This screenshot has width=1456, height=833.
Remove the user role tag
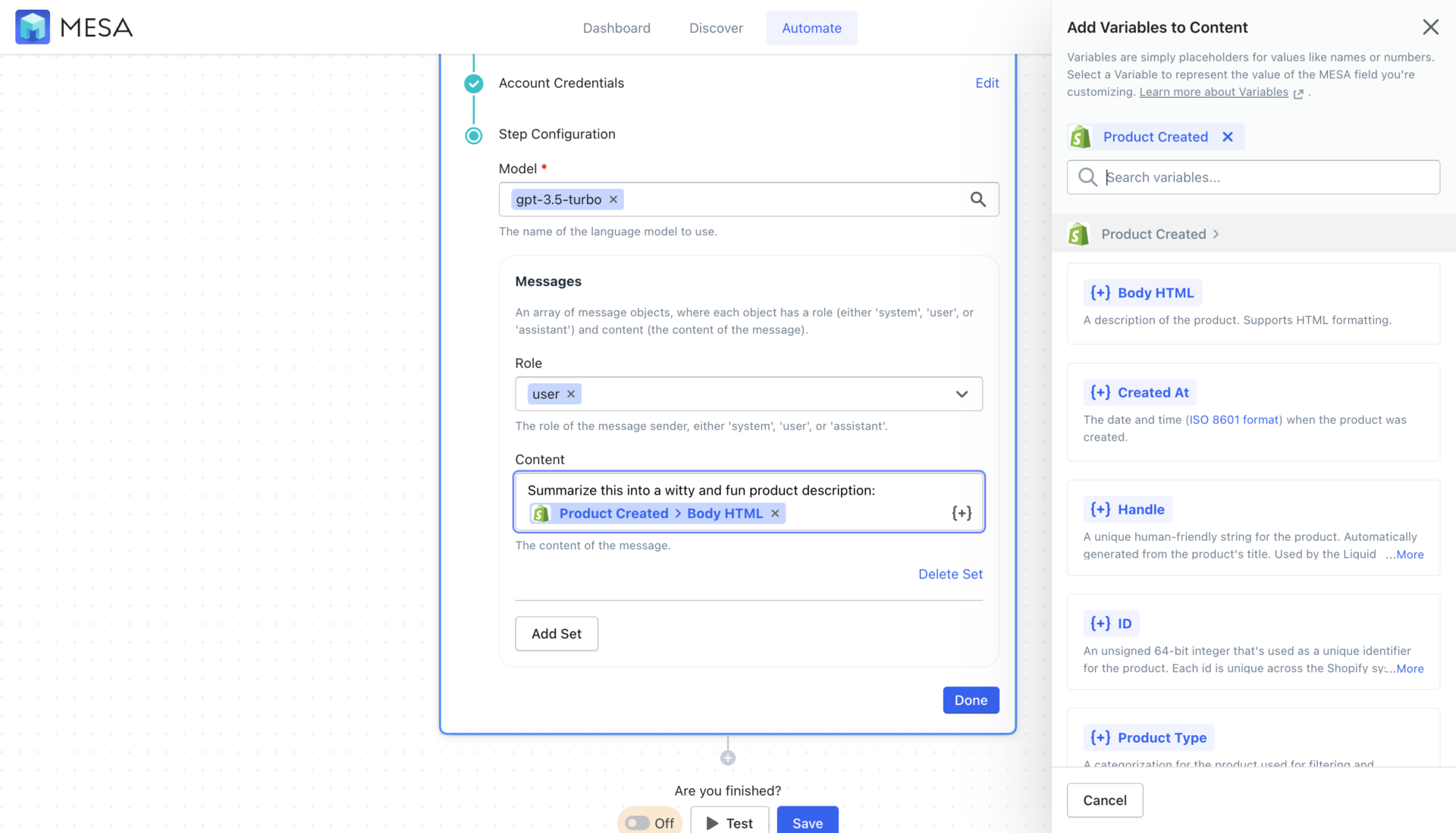pos(572,394)
